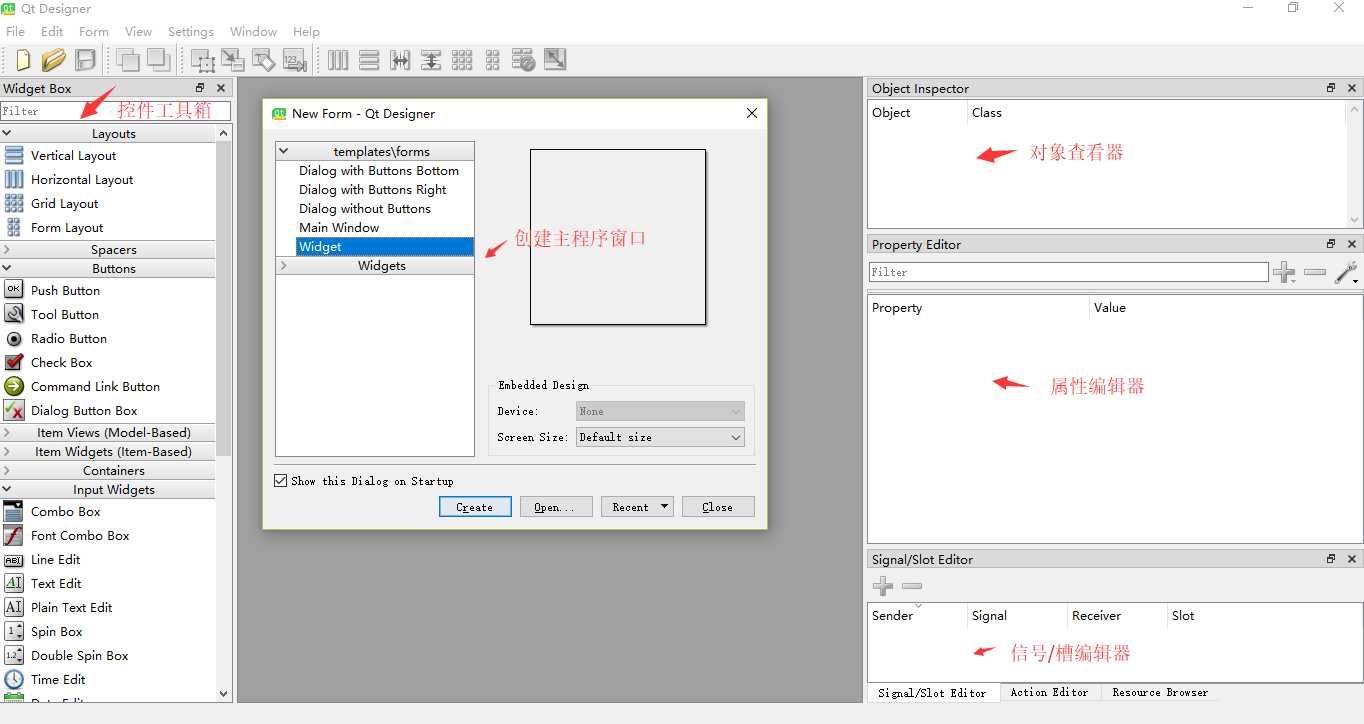Open the Screen Size dropdown
The height and width of the screenshot is (724, 1364).
(660, 437)
